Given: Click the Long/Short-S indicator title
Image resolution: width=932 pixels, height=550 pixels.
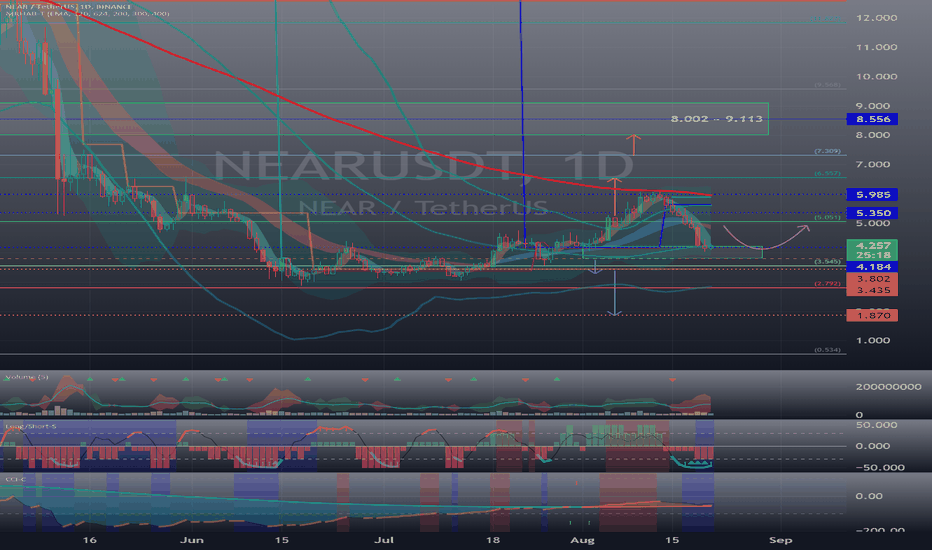Looking at the screenshot, I should pyautogui.click(x=30, y=426).
